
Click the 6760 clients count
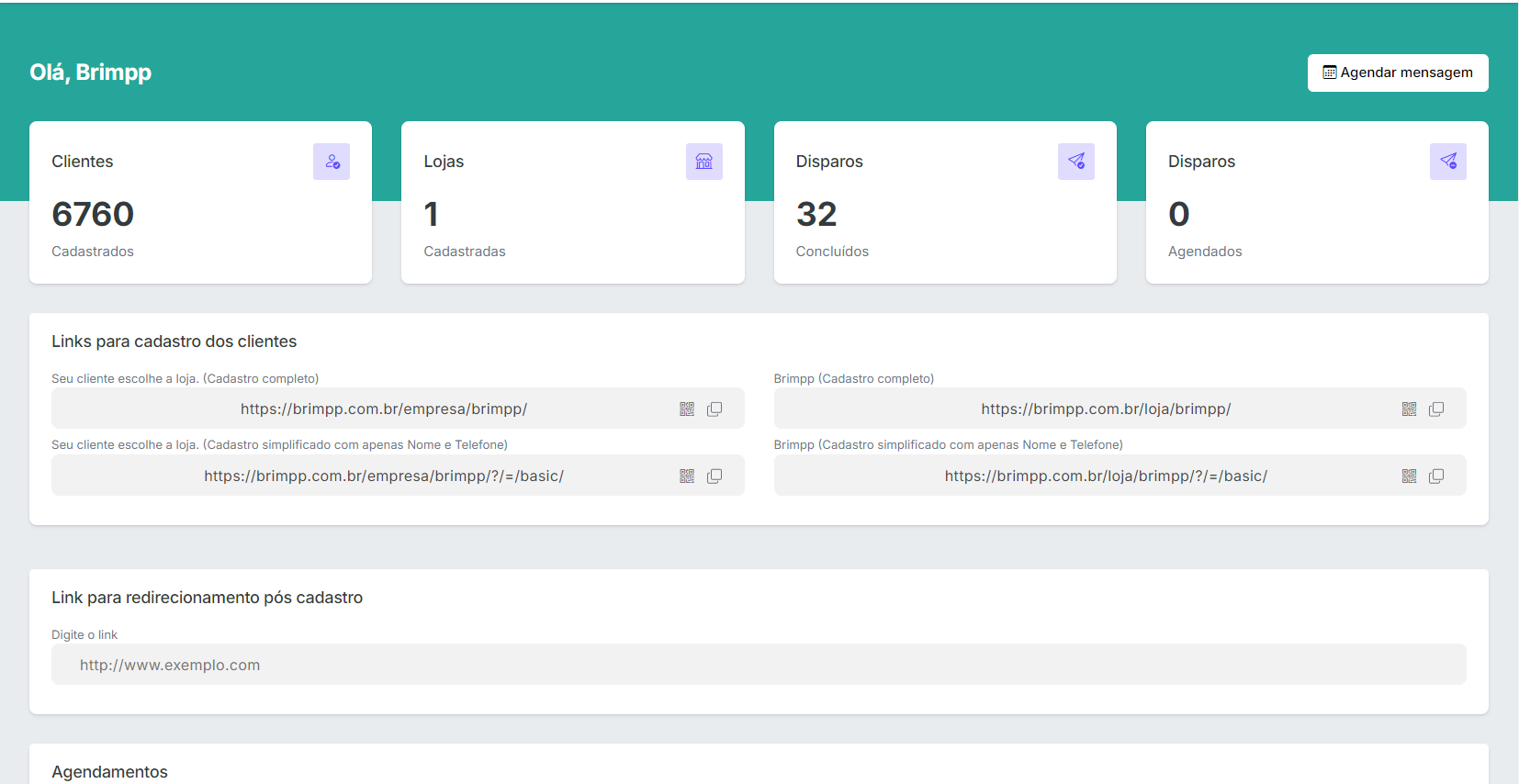point(93,214)
